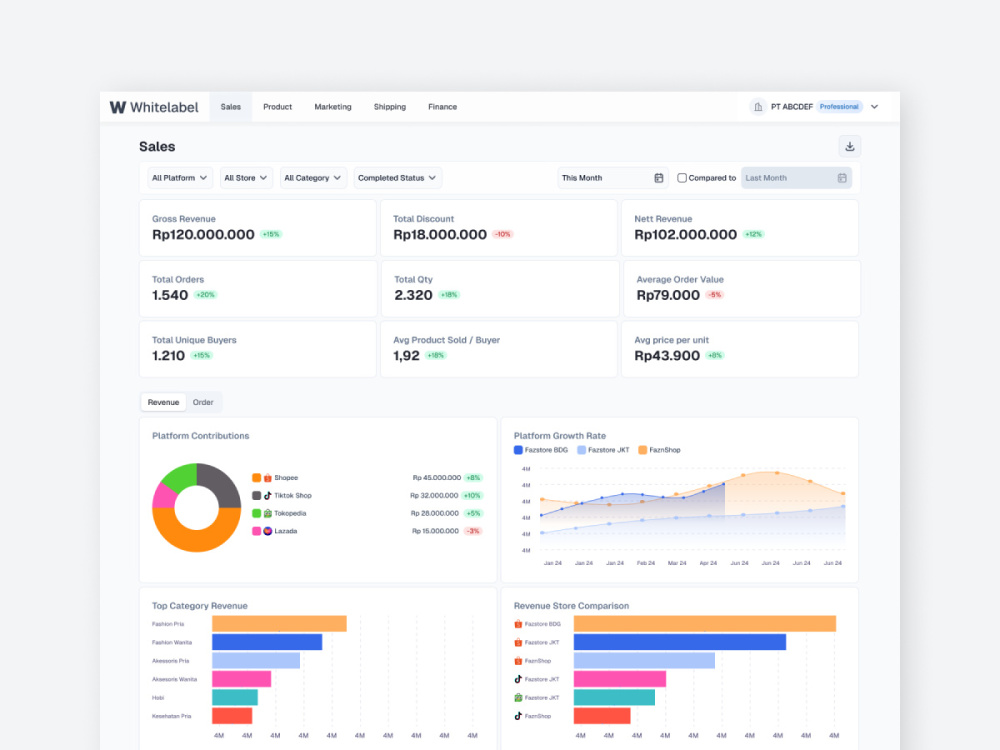The image size is (1000, 750).
Task: Click the Fashion Pria orange bar
Action: point(279,624)
